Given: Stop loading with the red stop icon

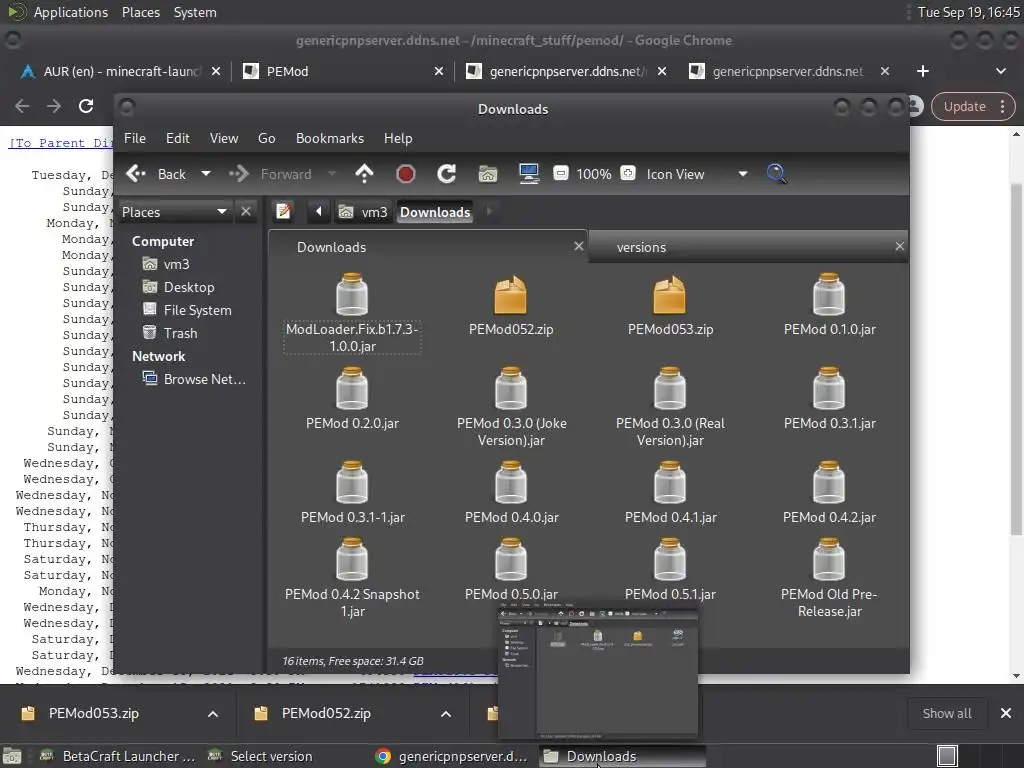Looking at the screenshot, I should (x=406, y=174).
